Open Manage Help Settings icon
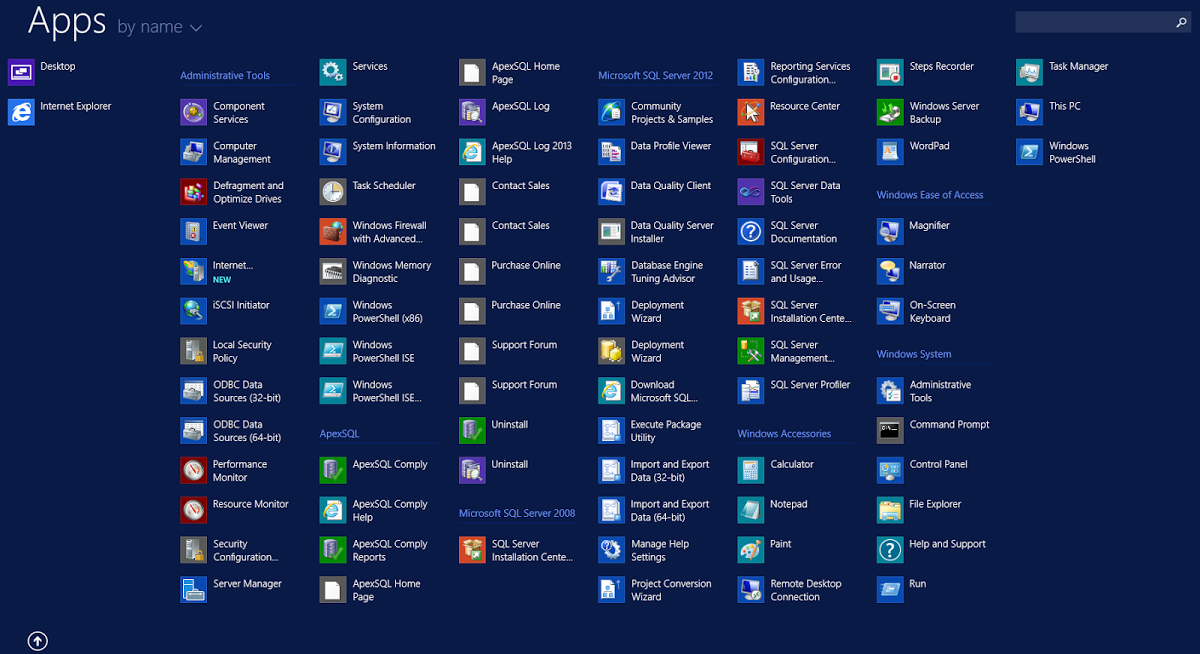 pyautogui.click(x=612, y=551)
